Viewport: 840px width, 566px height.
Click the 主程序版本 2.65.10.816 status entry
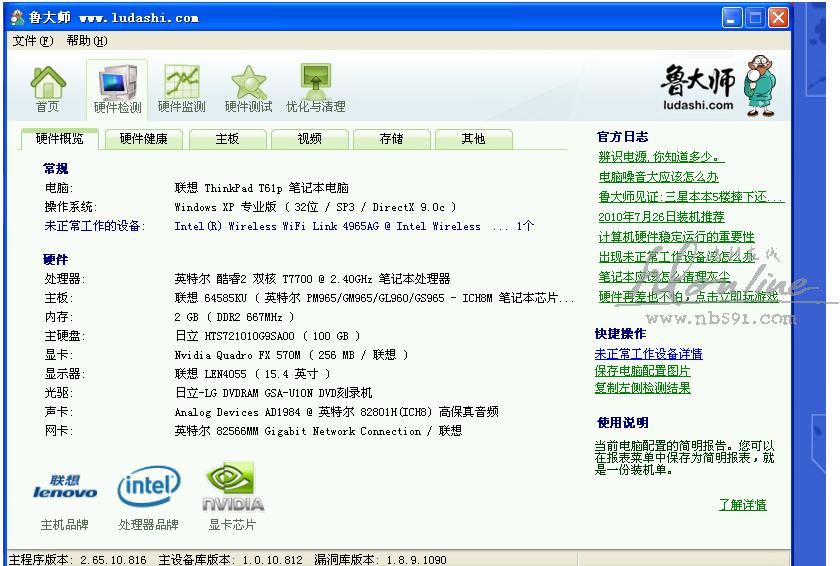(78, 560)
